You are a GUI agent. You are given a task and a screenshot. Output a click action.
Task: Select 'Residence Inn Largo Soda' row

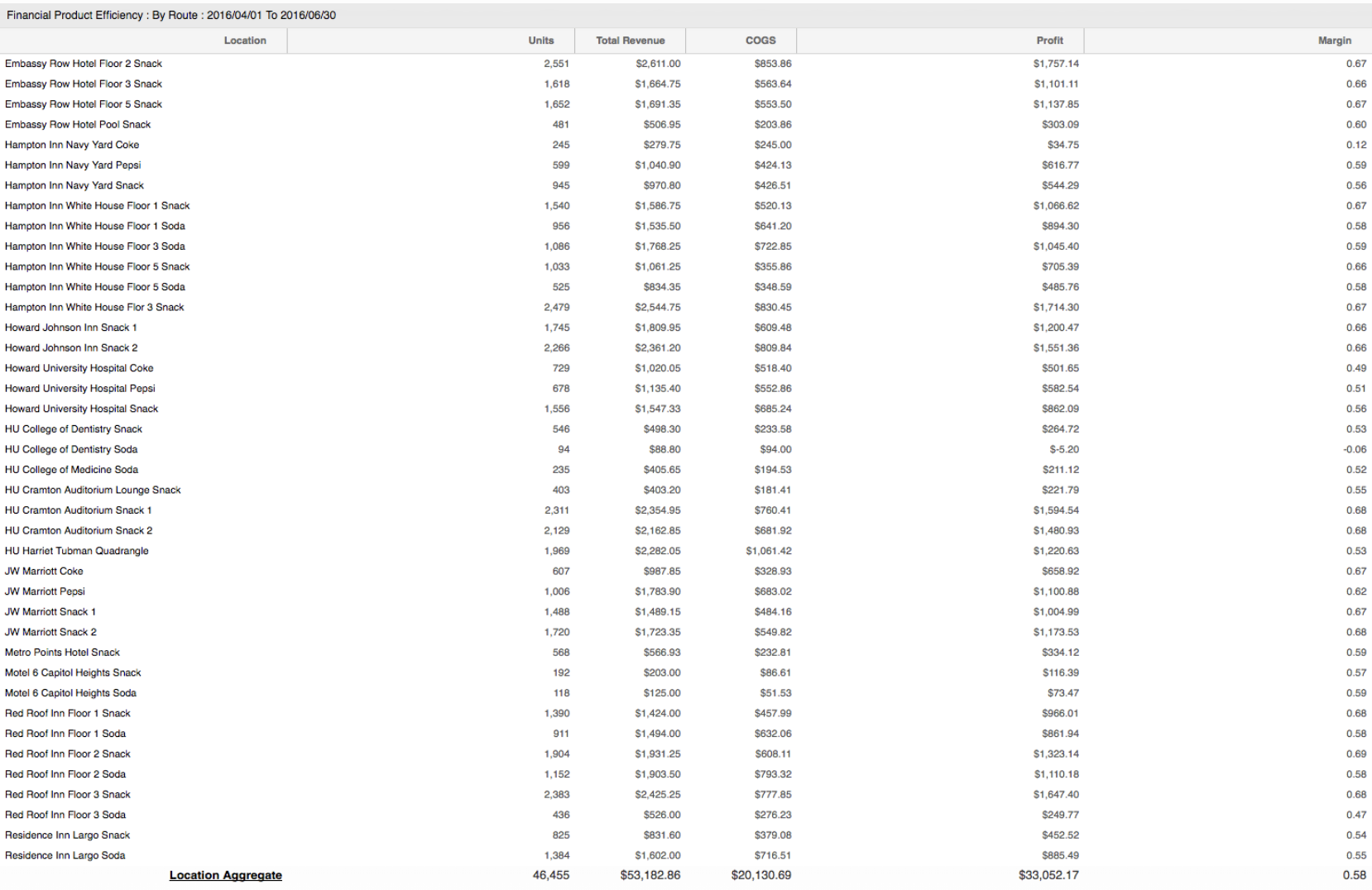686,855
